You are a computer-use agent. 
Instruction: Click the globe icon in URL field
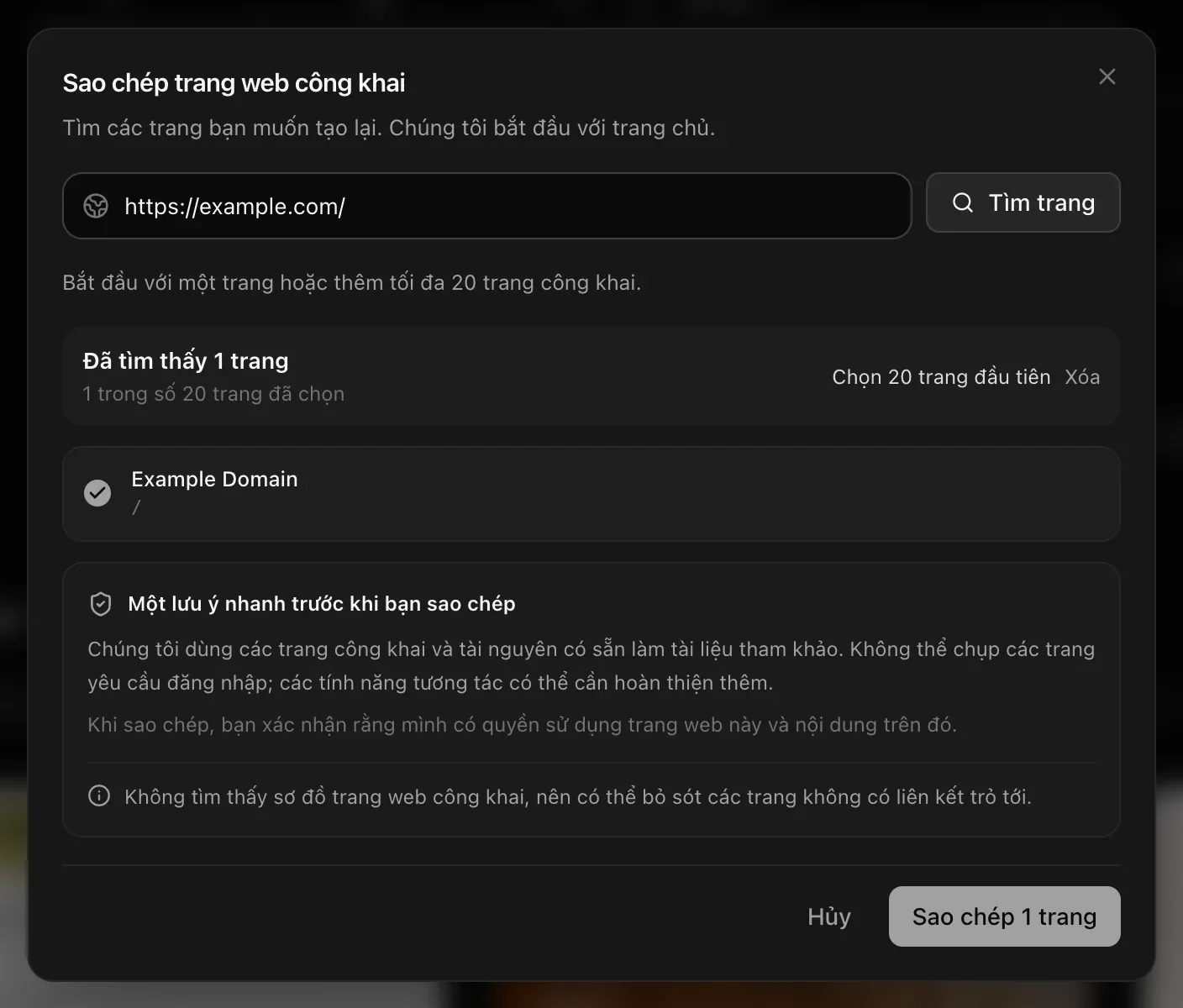coord(96,206)
